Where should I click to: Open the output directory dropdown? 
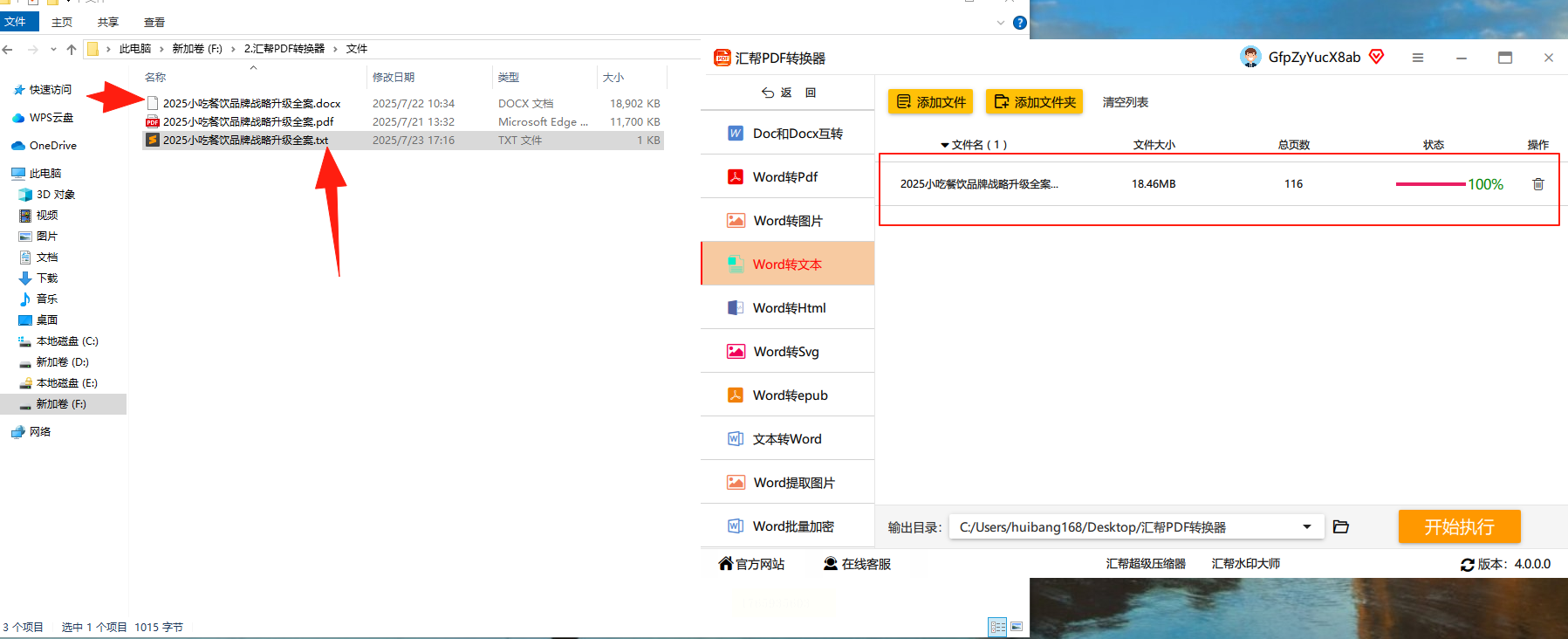1307,526
